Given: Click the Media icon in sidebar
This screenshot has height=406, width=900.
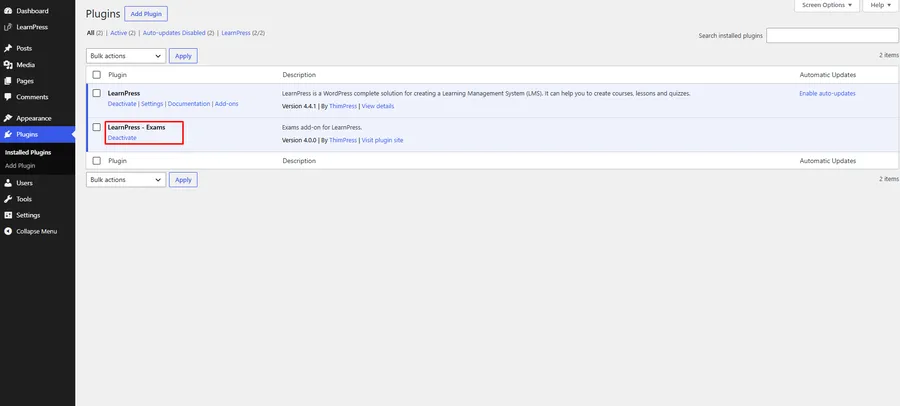Looking at the screenshot, I should (x=8, y=65).
